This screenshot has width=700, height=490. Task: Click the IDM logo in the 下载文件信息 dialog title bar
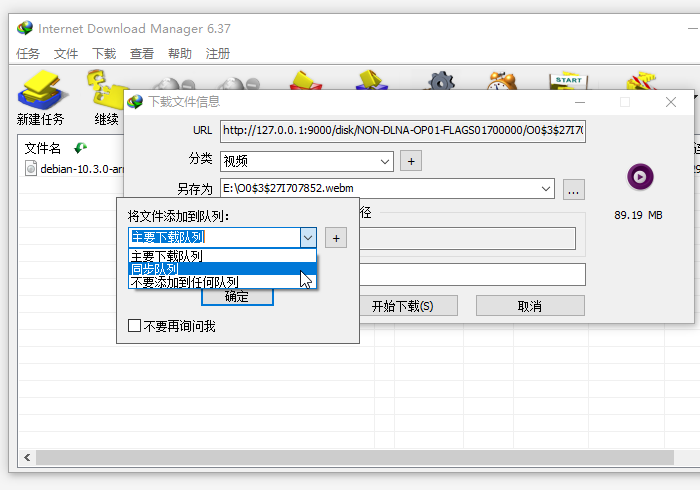tap(135, 102)
